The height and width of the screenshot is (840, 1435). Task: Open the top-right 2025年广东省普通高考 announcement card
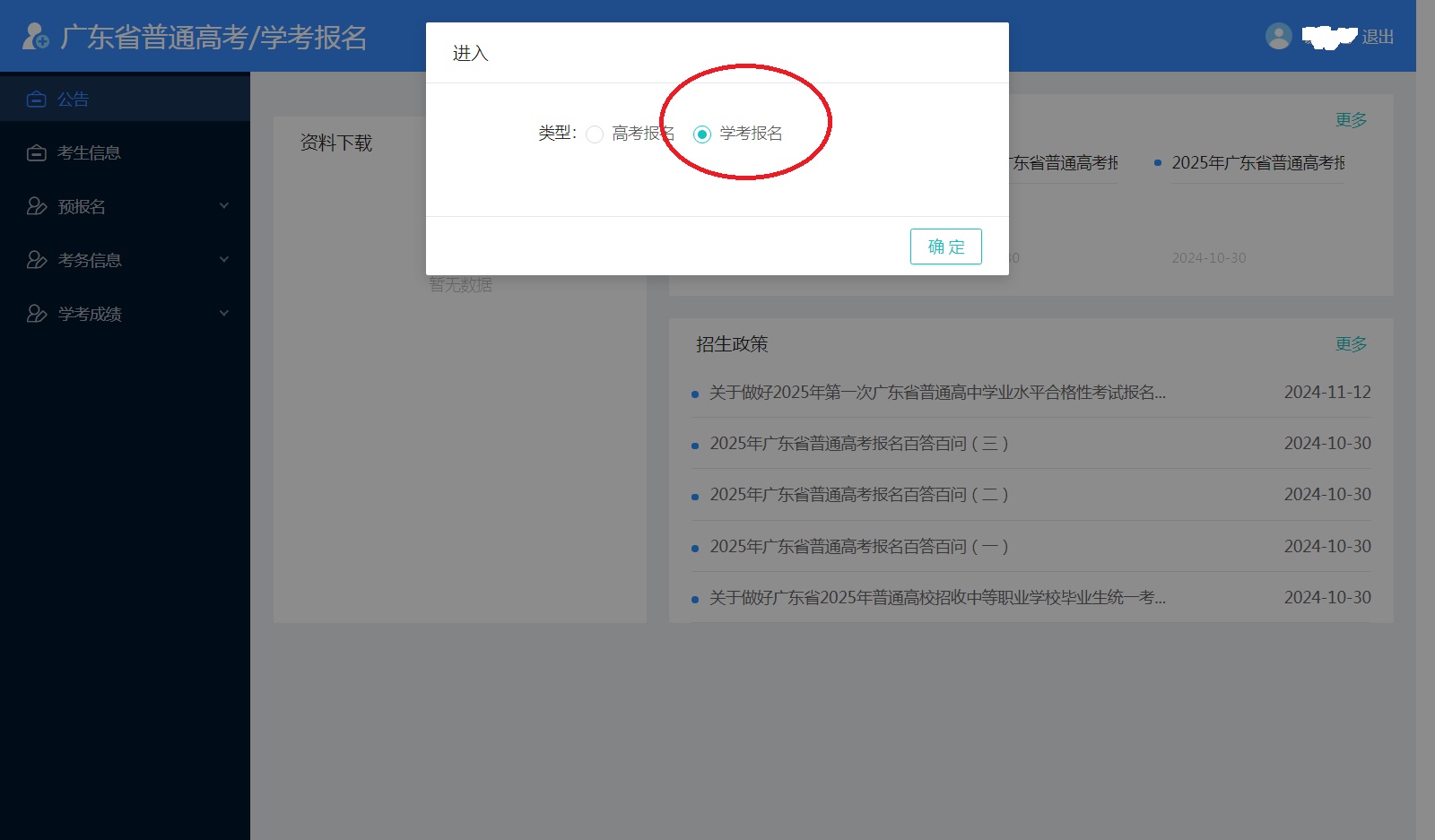1258,163
